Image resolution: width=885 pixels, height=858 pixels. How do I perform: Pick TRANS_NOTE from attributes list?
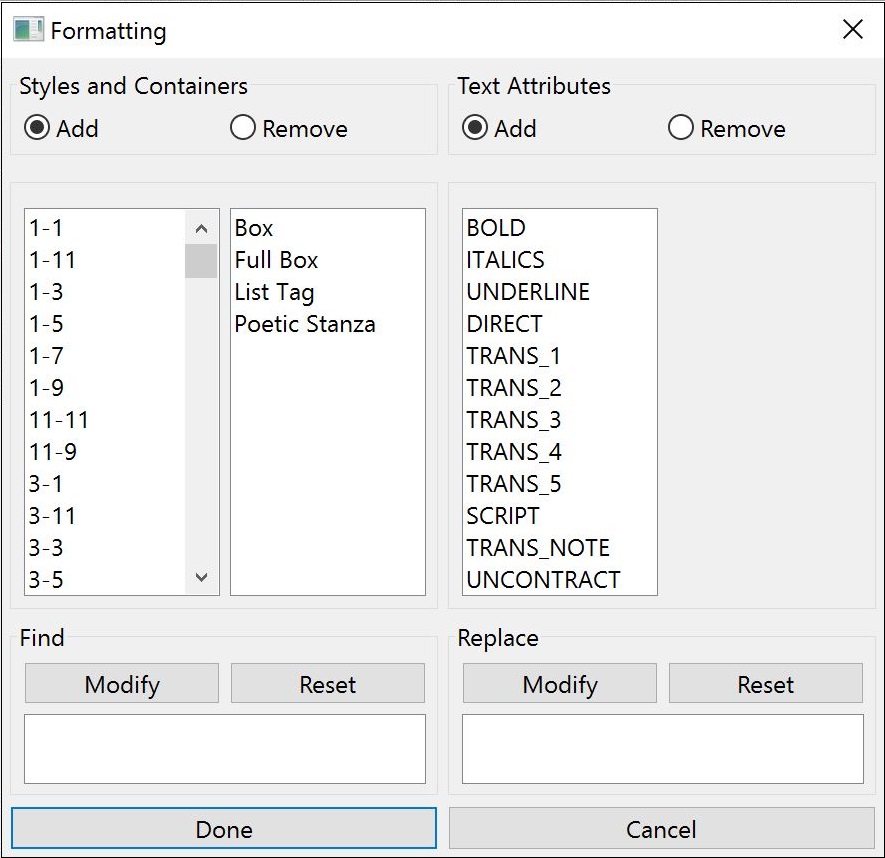[x=538, y=548]
